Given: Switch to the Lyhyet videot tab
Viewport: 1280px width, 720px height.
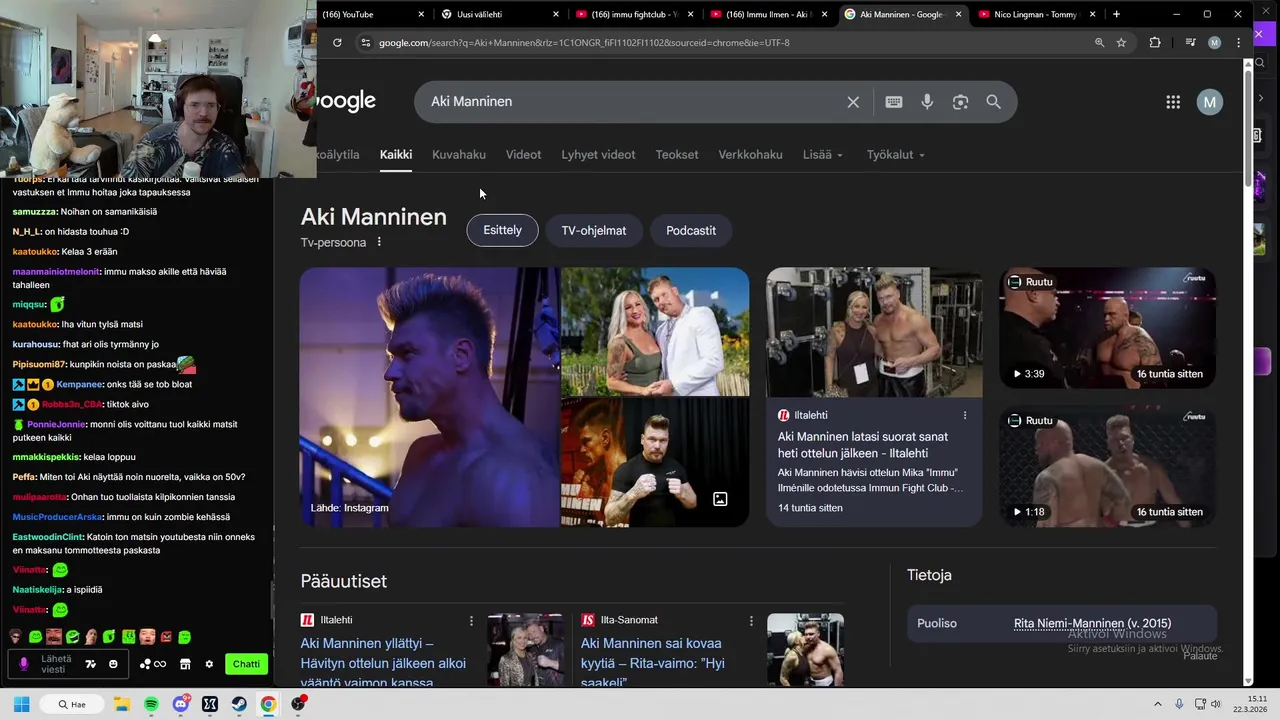Looking at the screenshot, I should pyautogui.click(x=598, y=155).
